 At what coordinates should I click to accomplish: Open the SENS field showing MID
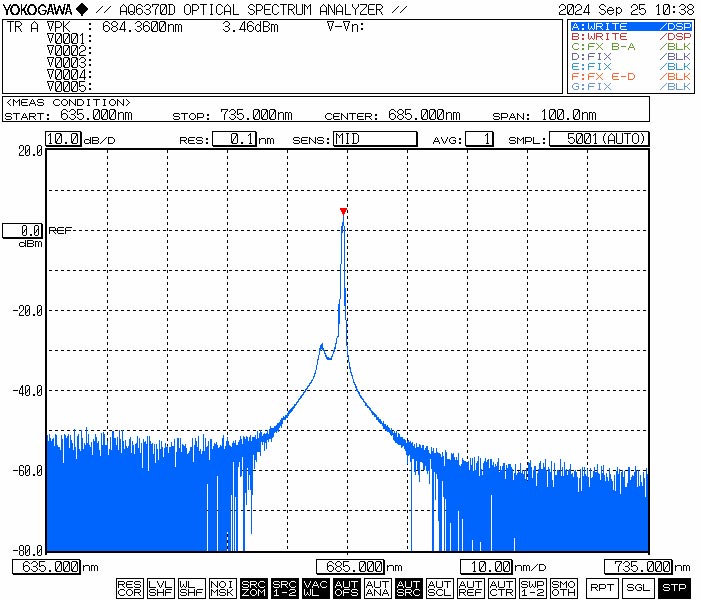tap(374, 139)
